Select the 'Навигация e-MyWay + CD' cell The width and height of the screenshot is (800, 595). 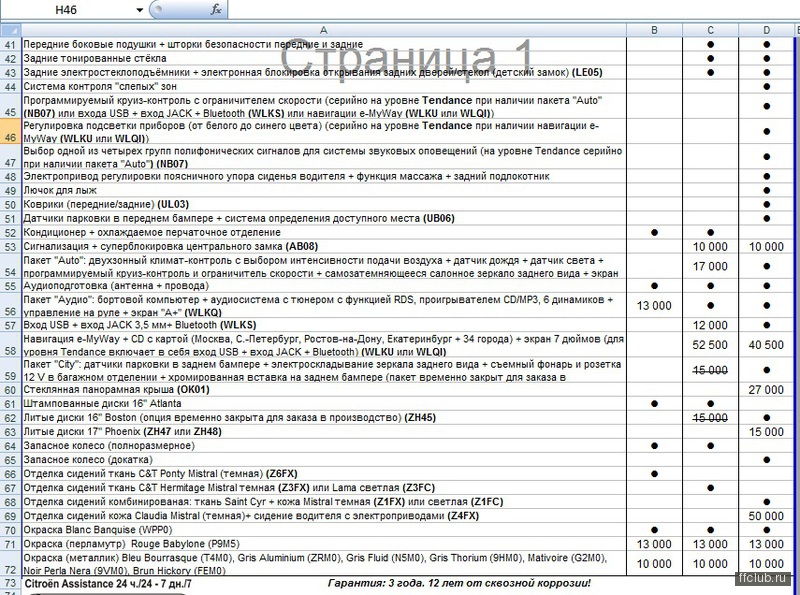[x=324, y=345]
